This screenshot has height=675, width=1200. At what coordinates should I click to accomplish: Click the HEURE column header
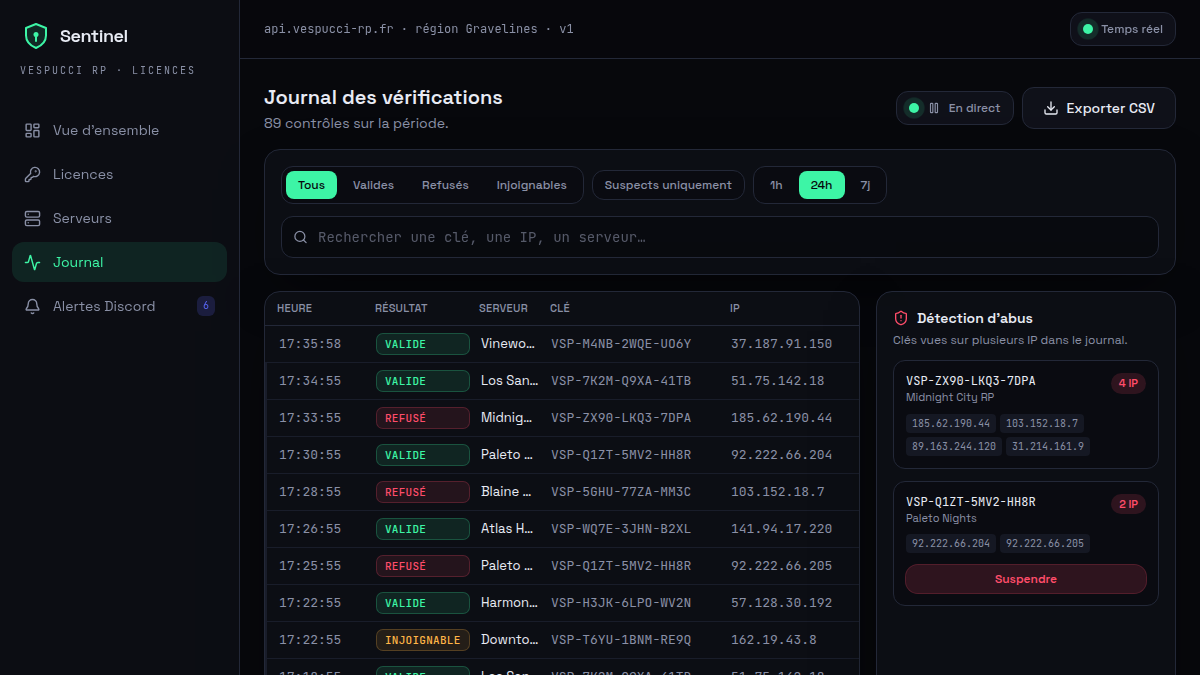click(x=295, y=308)
